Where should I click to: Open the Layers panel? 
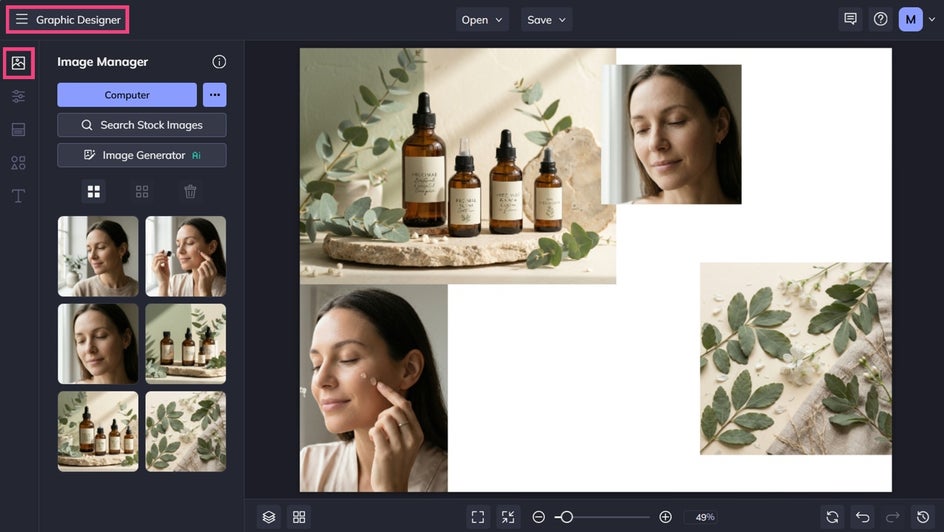[x=269, y=517]
